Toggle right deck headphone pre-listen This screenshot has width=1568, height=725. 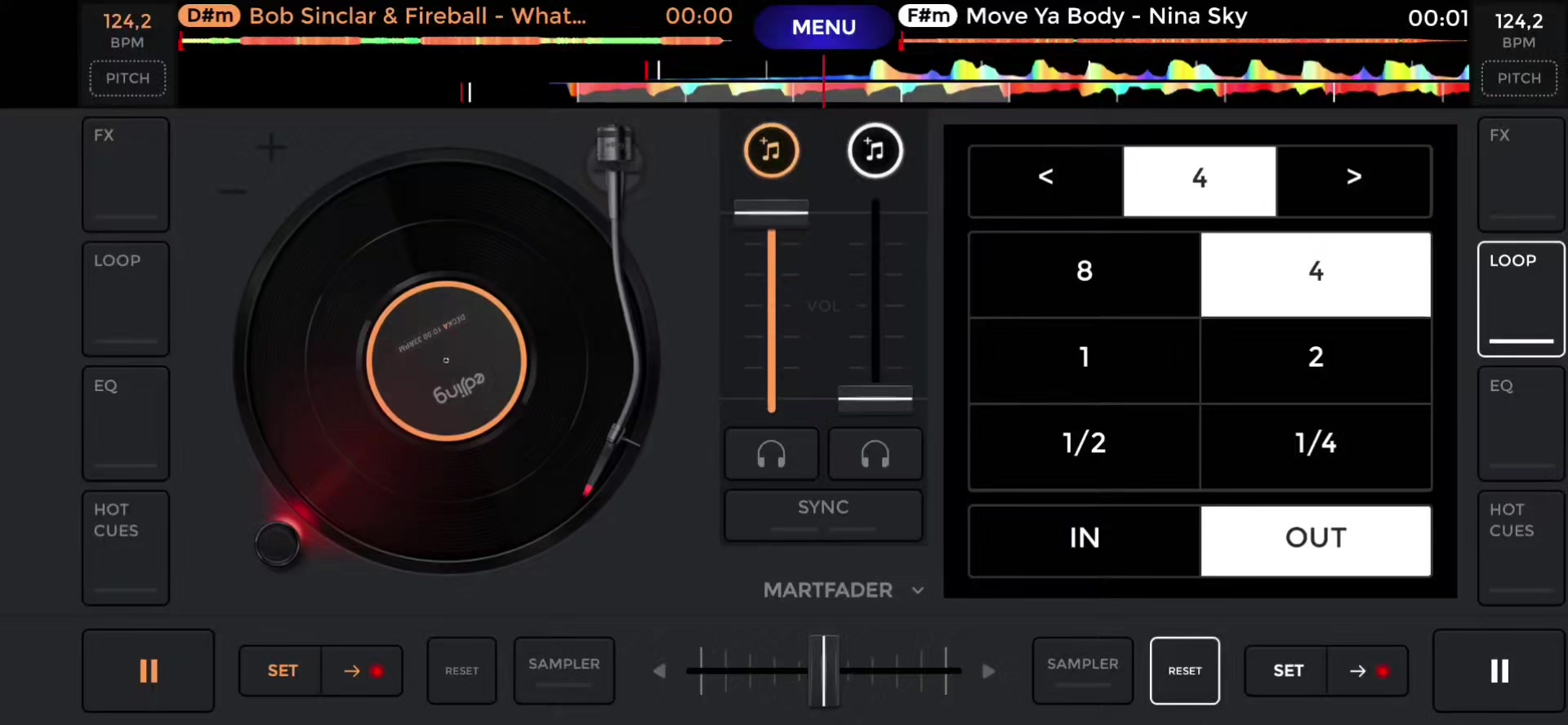point(875,454)
